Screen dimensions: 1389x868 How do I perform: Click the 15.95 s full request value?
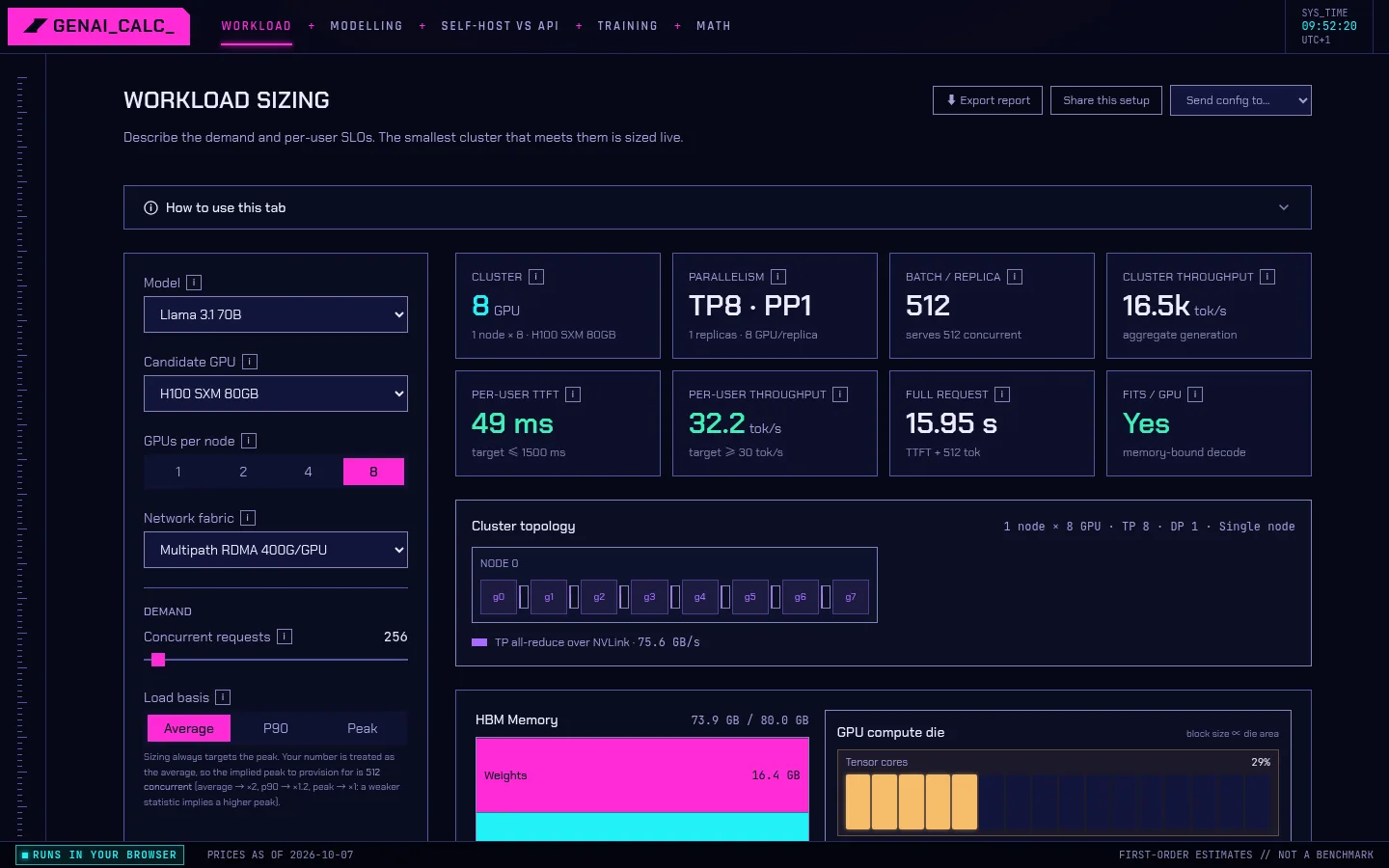coord(951,423)
